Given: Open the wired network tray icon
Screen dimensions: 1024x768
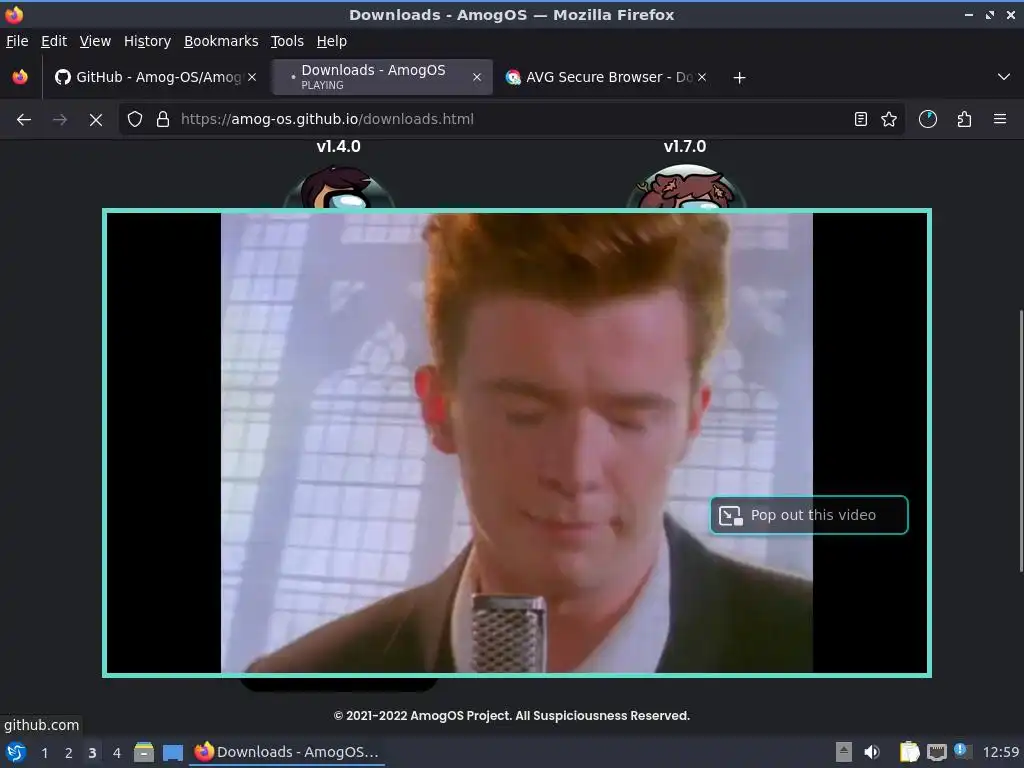Looking at the screenshot, I should click(937, 752).
